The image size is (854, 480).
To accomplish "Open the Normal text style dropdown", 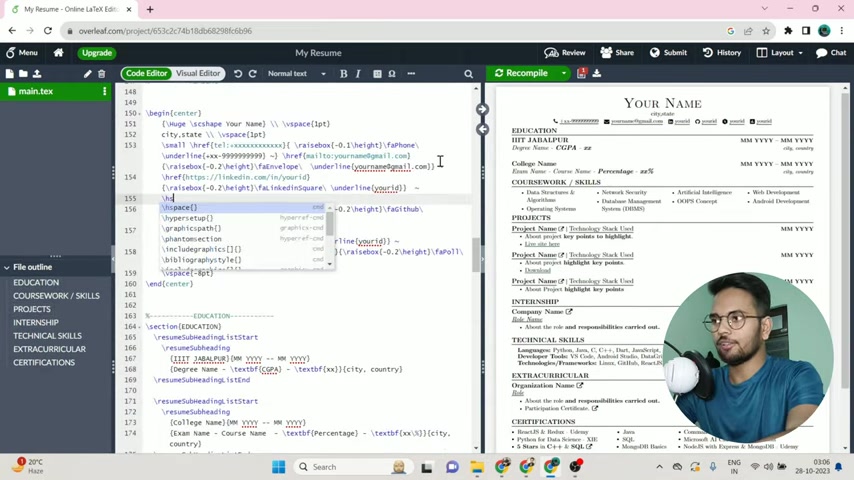I will pyautogui.click(x=296, y=73).
